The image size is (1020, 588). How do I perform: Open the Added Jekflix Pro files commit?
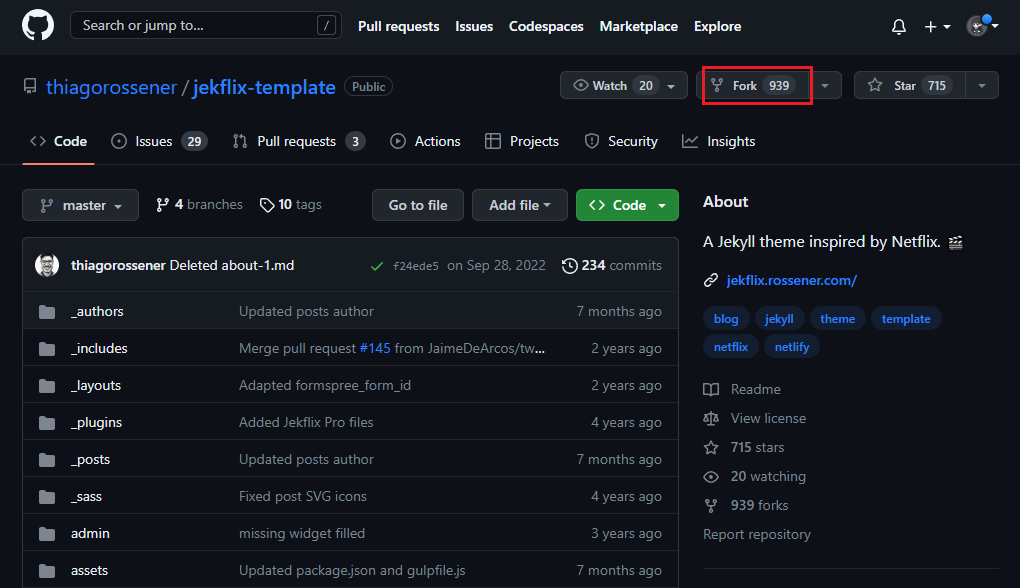point(306,423)
